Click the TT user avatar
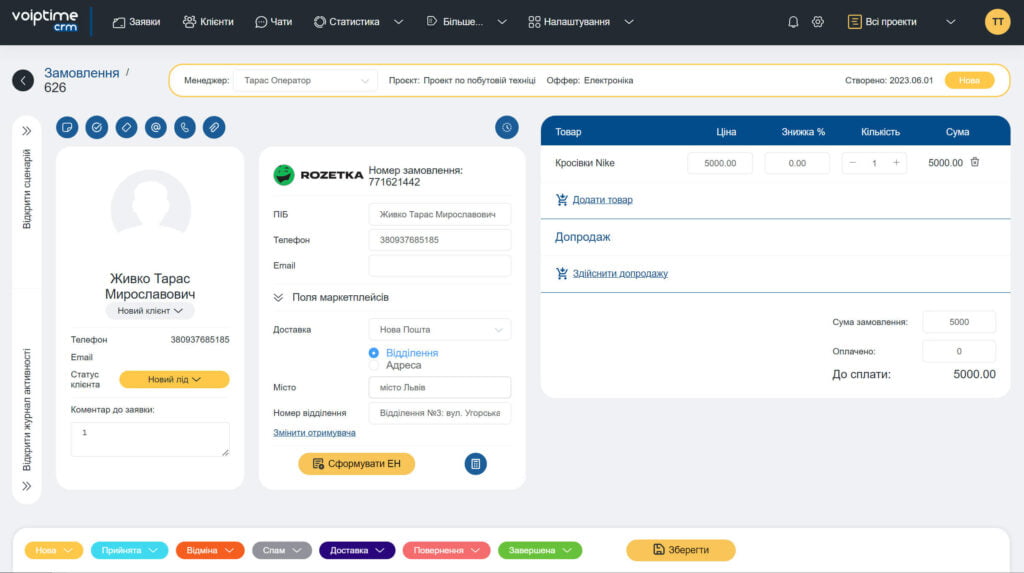1024x573 pixels. [997, 22]
